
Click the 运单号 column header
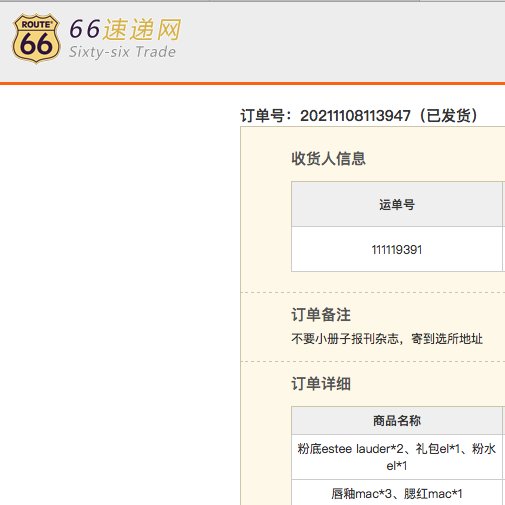[397, 204]
